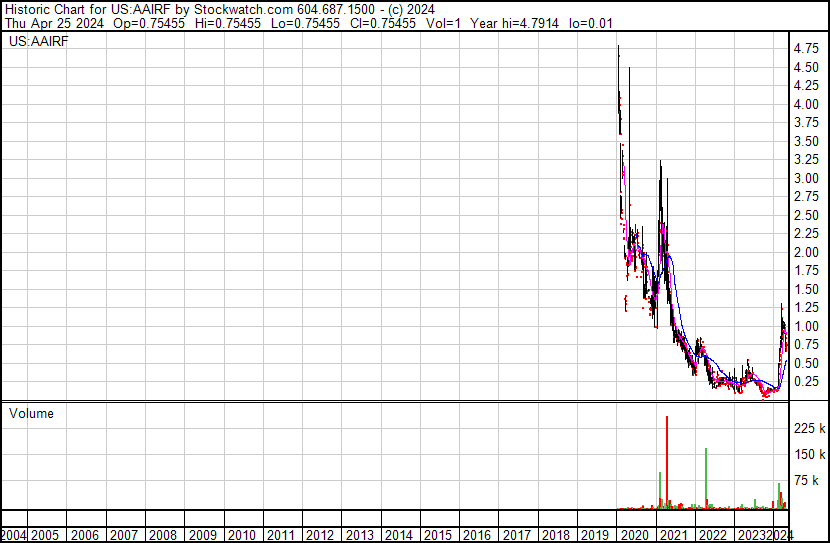Click the tallest red volume bar
The width and height of the screenshot is (830, 543).
(x=667, y=460)
